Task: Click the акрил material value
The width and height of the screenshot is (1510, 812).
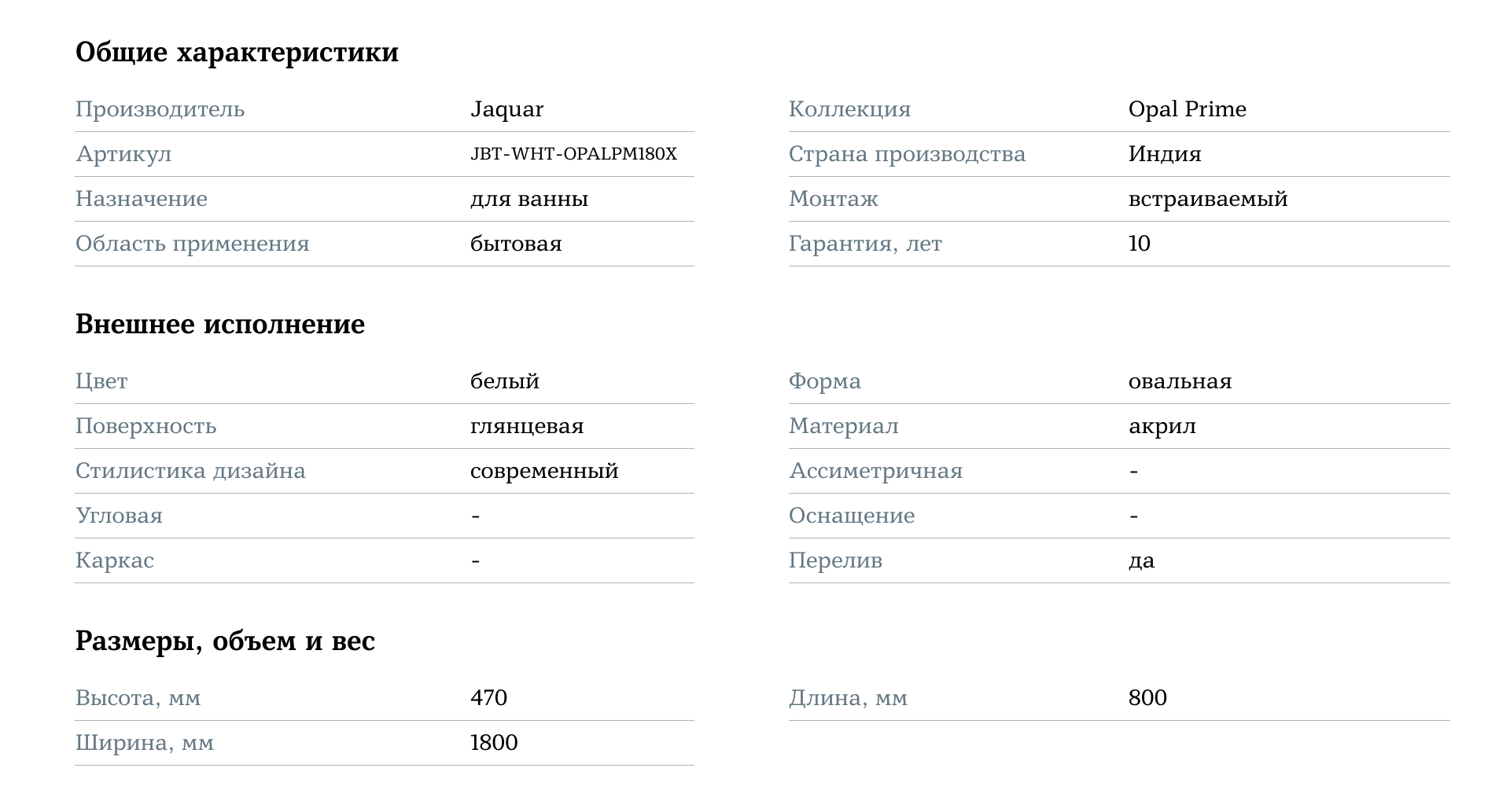Action: pos(1162,426)
